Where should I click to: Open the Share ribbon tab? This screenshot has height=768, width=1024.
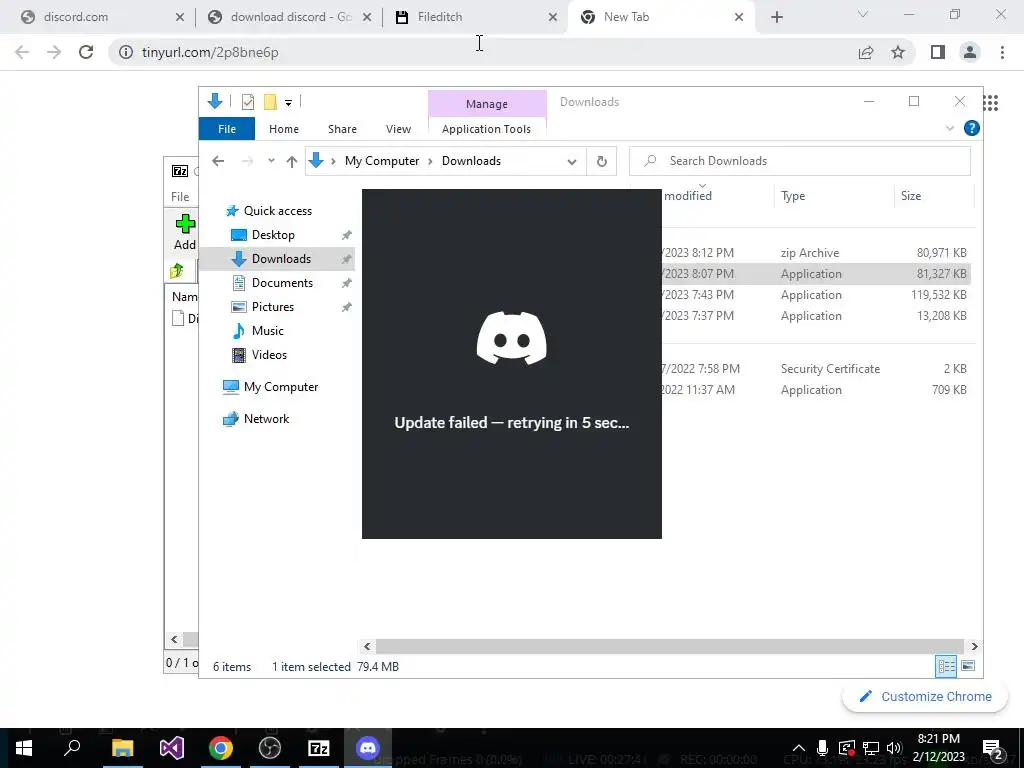pos(342,129)
